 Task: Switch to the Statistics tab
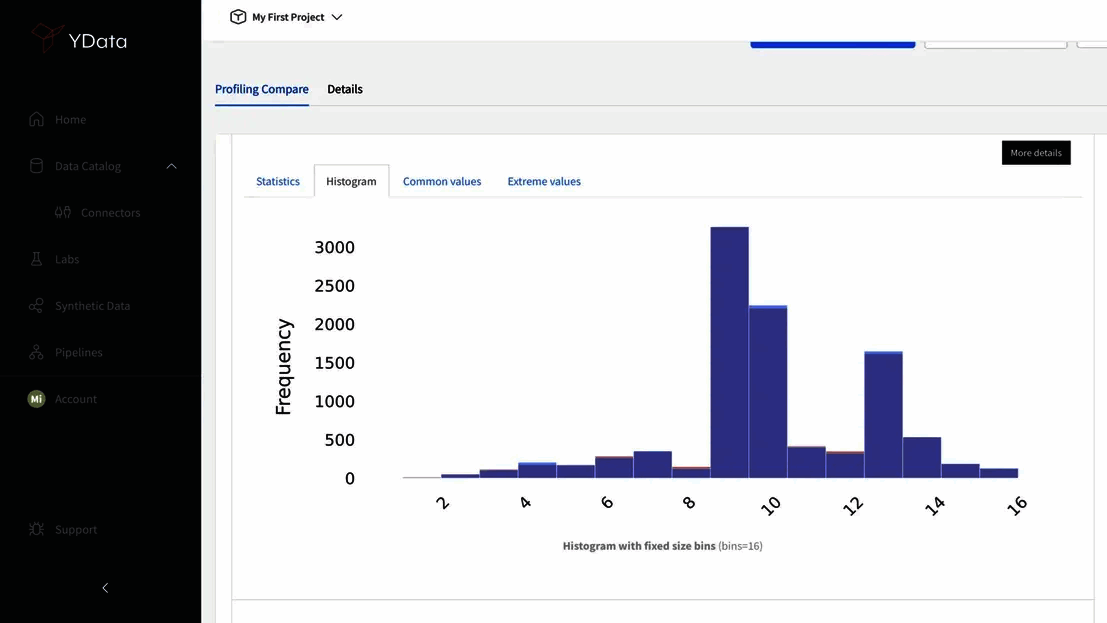pos(277,181)
